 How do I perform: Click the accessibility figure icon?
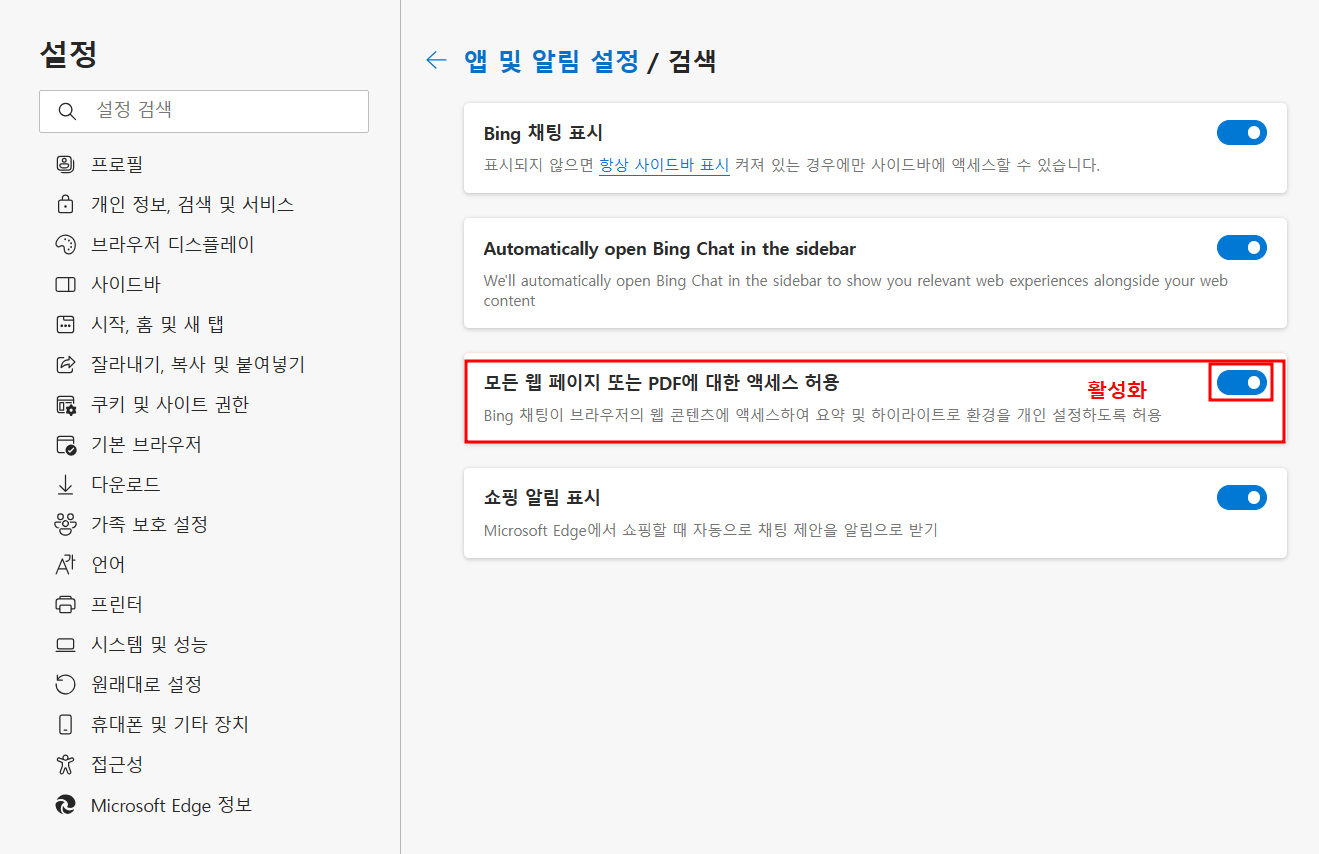click(x=65, y=764)
